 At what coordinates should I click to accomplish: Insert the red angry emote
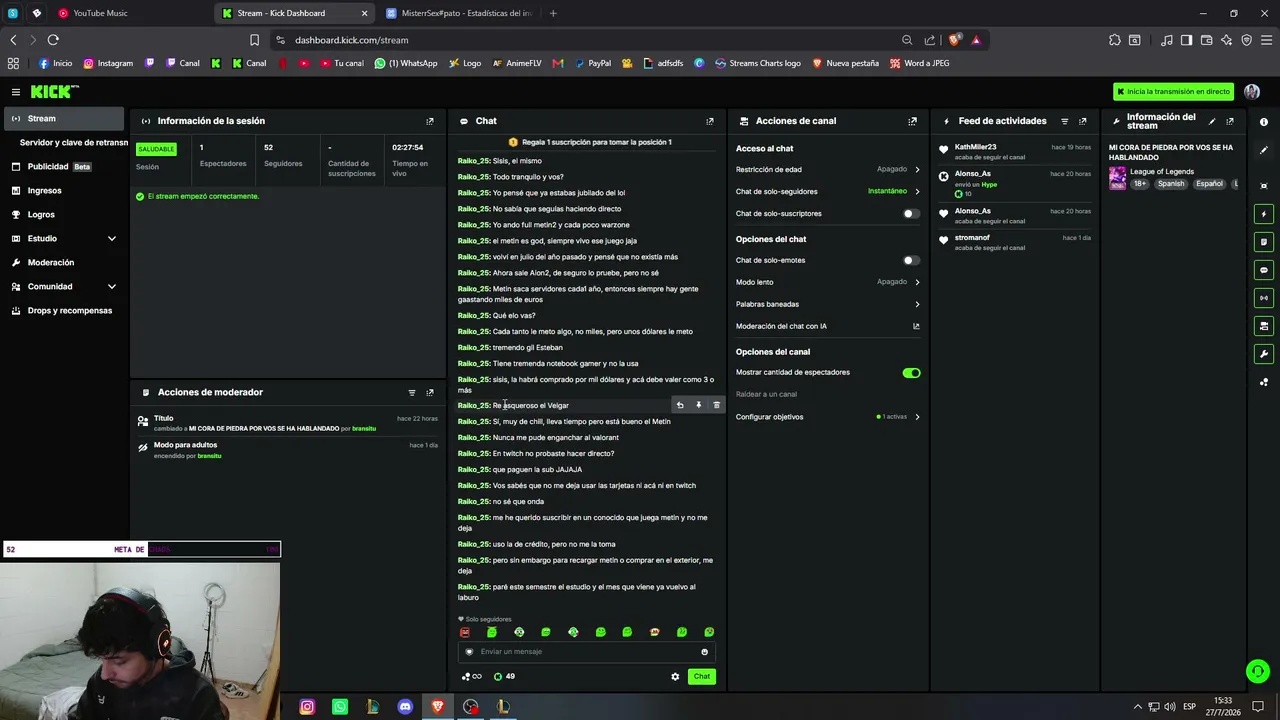tap(465, 632)
